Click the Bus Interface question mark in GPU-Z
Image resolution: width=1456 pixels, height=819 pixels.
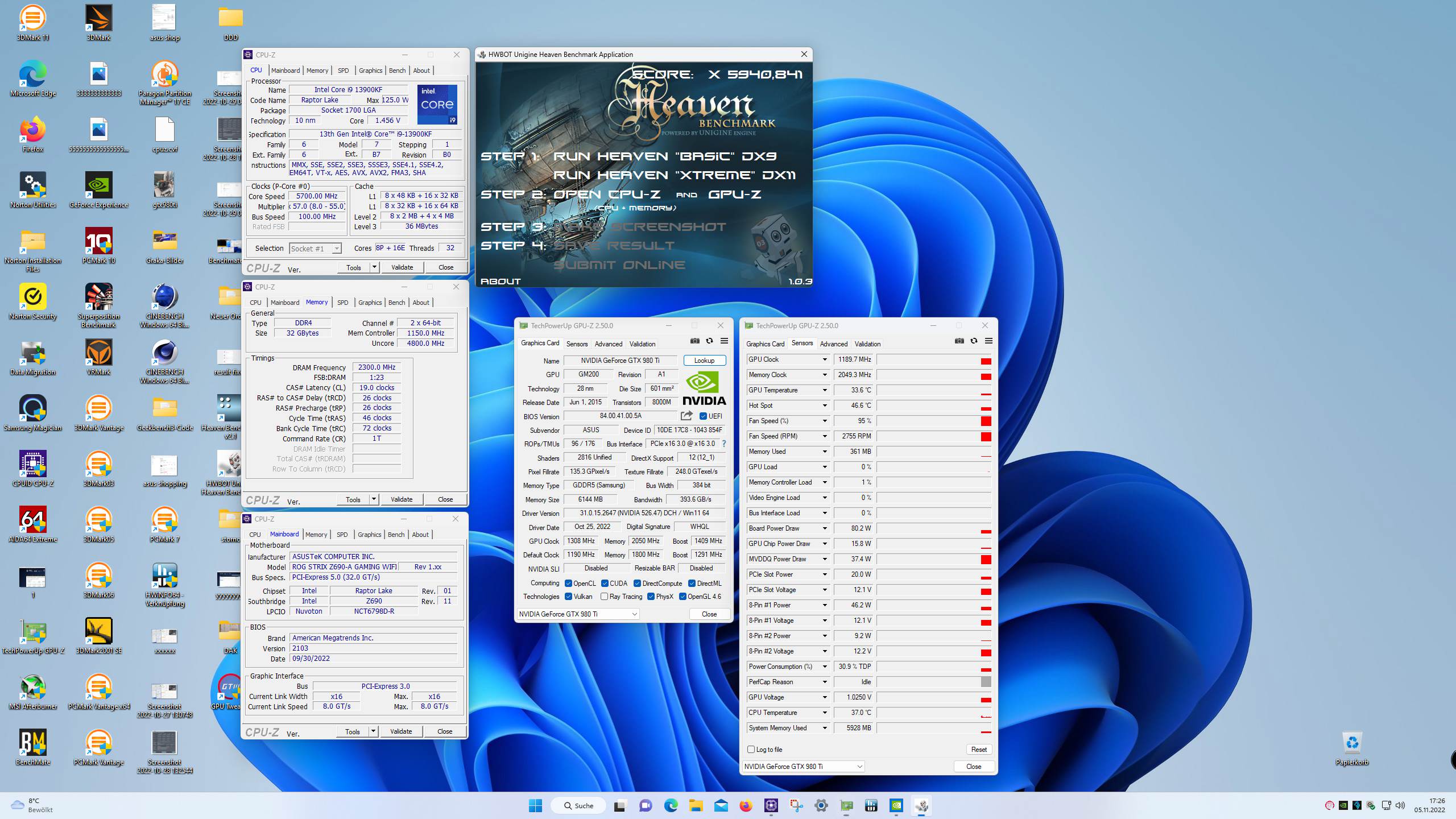tap(724, 444)
